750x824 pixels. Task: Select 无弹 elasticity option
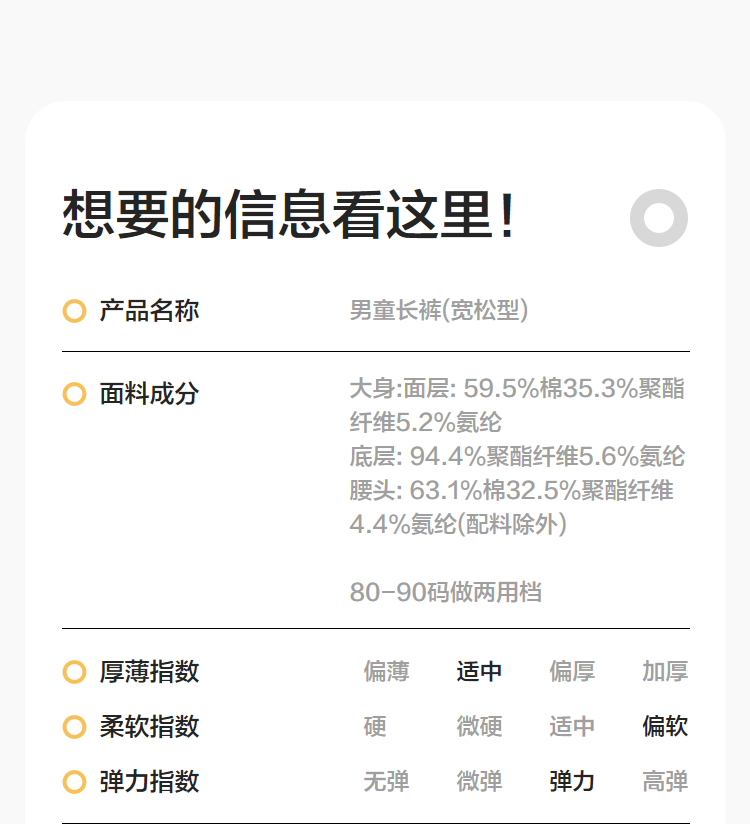coord(386,782)
